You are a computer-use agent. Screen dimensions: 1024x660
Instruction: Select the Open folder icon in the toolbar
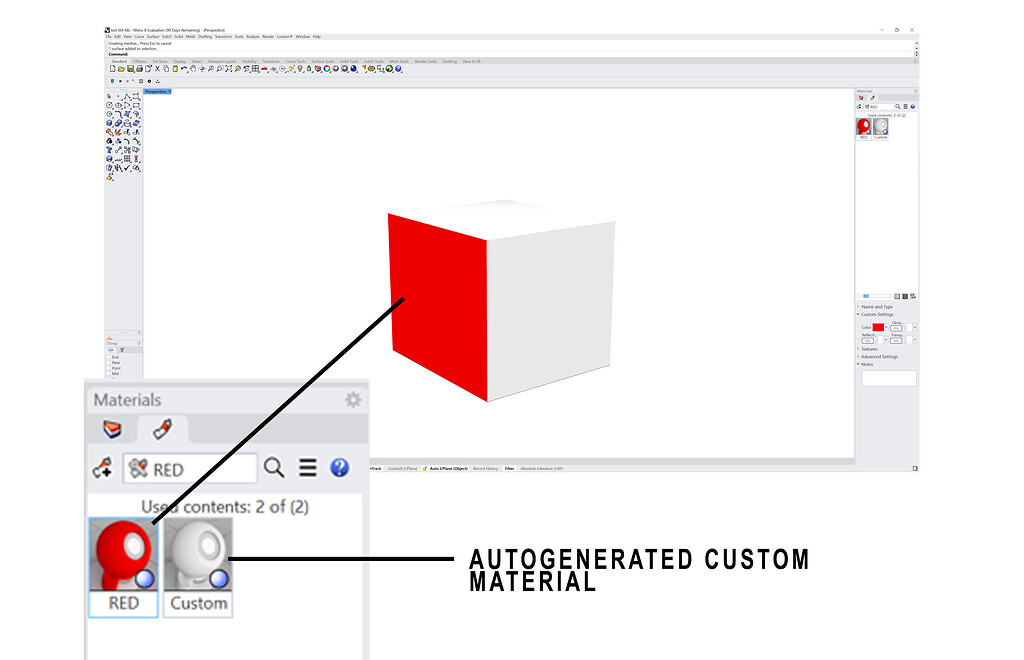click(121, 70)
